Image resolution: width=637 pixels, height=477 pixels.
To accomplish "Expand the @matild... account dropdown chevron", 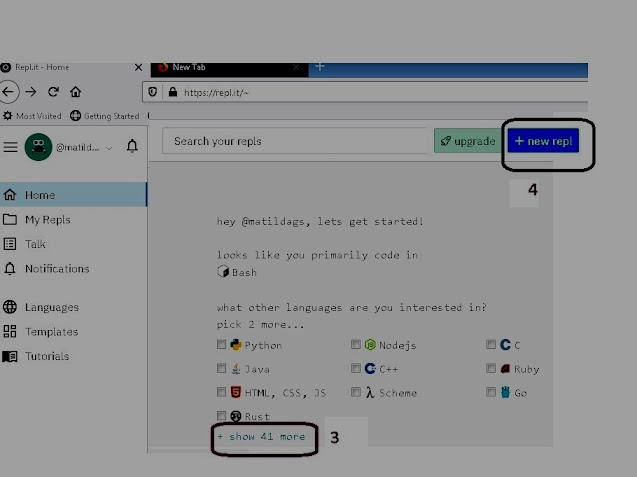I will pos(109,148).
